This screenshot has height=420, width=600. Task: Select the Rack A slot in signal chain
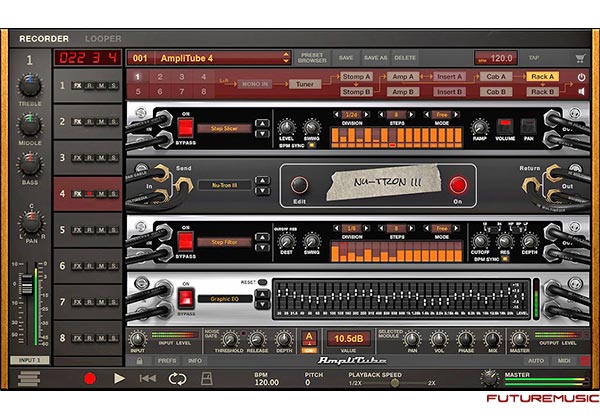(542, 77)
